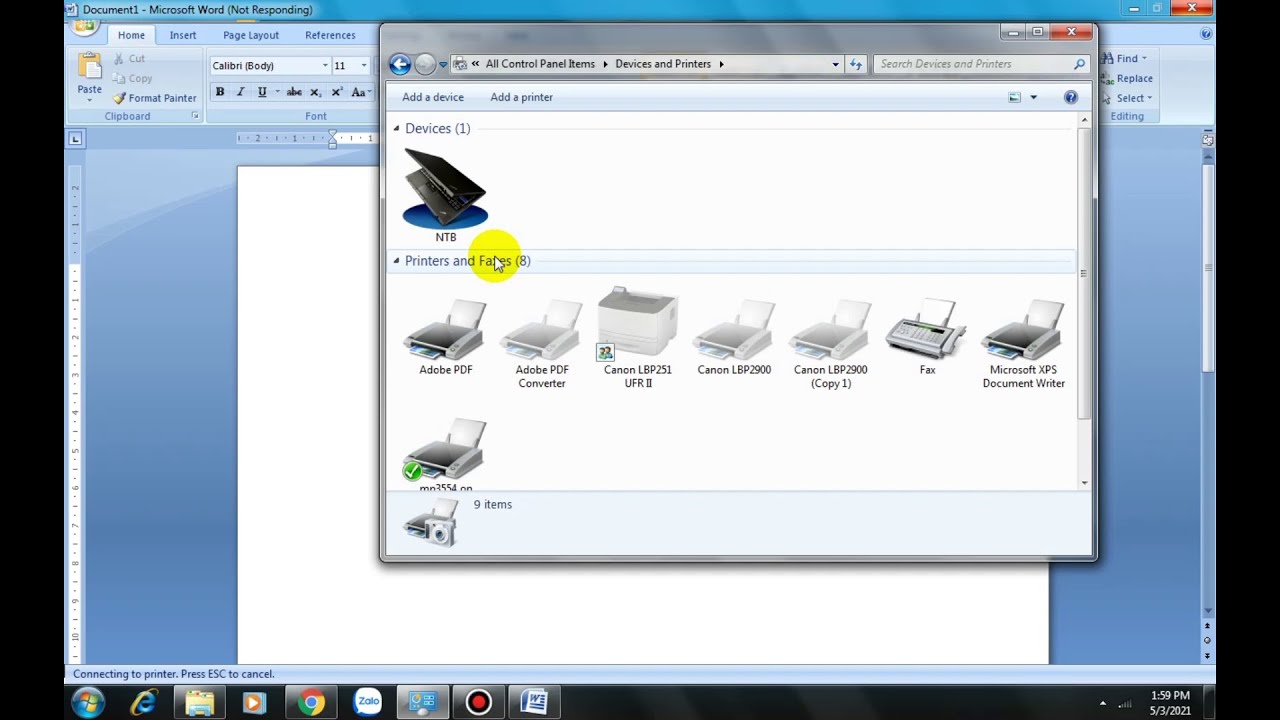The image size is (1280, 720).
Task: Click the Copy command in Word
Action: click(x=132, y=78)
